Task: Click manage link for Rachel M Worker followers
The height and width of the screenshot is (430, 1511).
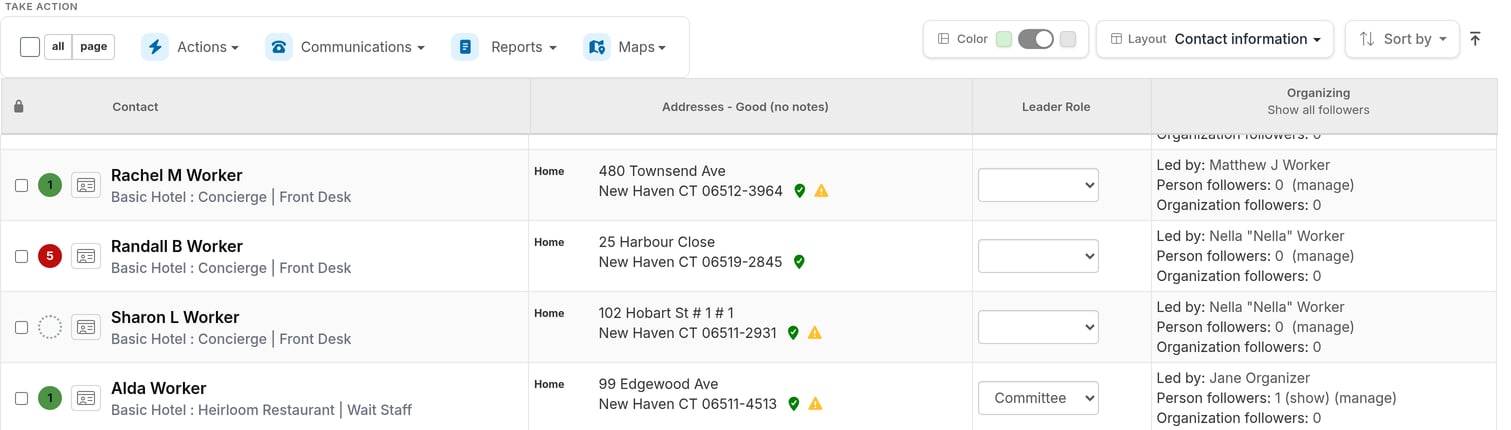Action: tap(1323, 185)
